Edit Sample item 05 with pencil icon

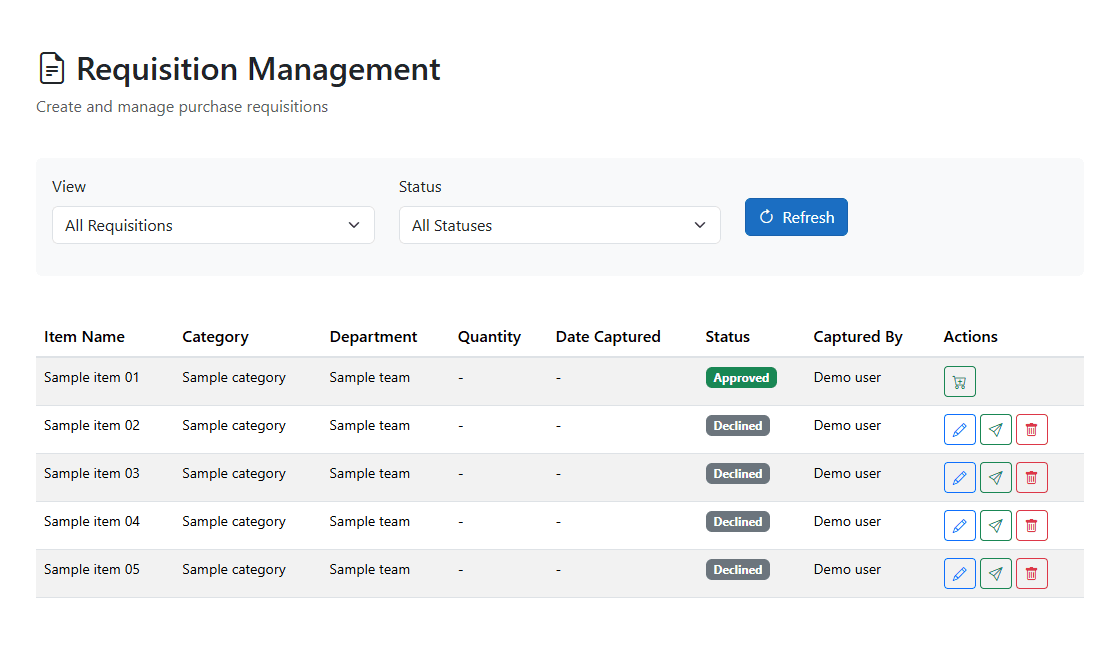959,573
